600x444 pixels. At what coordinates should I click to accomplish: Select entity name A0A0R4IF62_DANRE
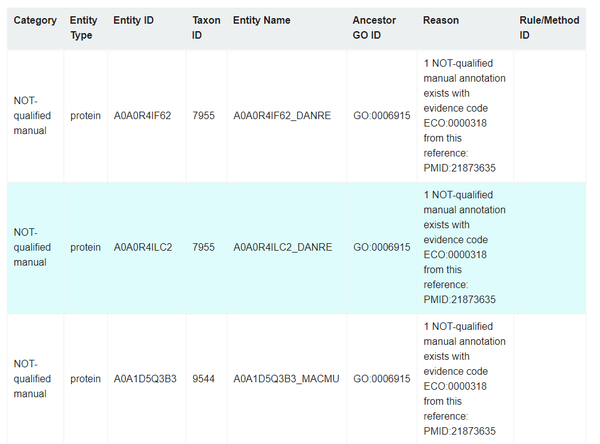tap(282, 115)
